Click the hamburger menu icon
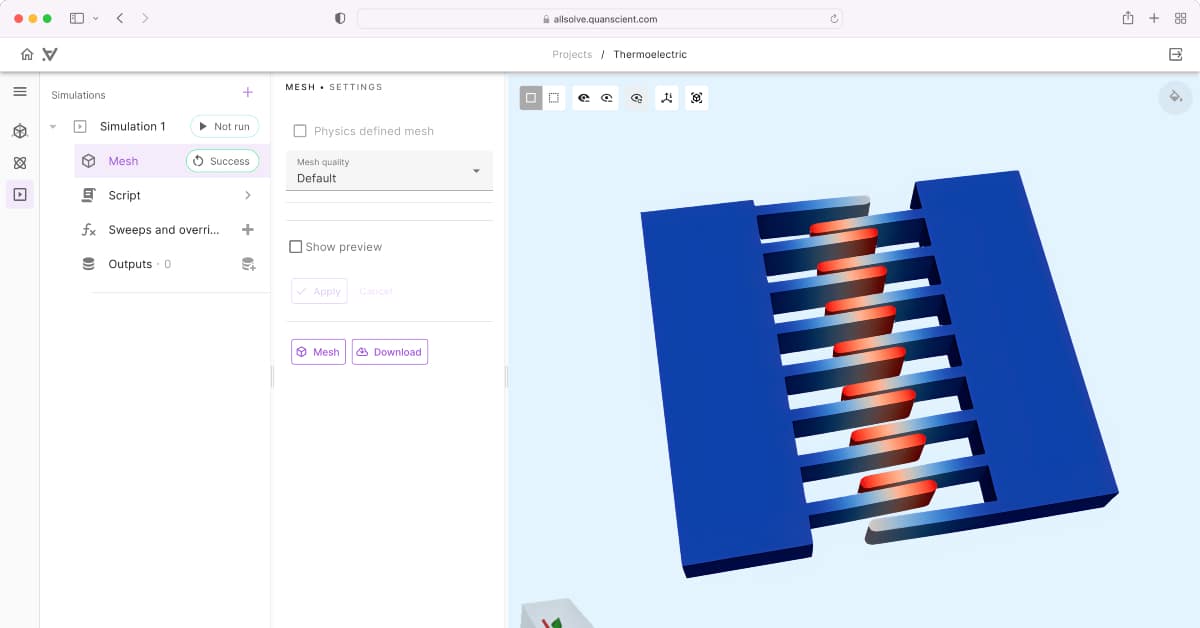The width and height of the screenshot is (1200, 628). [x=19, y=92]
